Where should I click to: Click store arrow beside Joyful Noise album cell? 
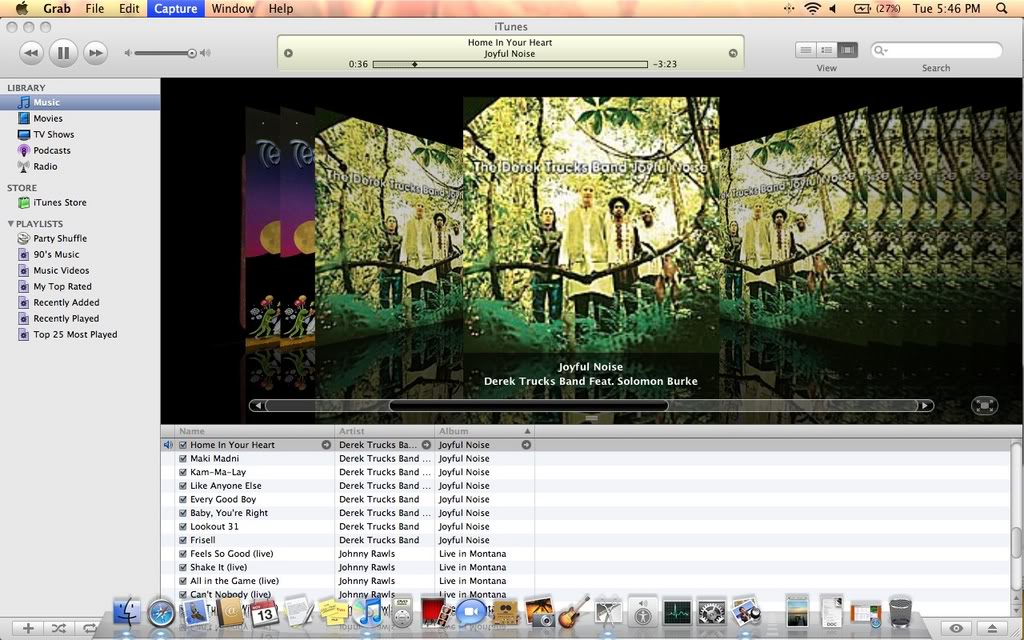(x=526, y=445)
